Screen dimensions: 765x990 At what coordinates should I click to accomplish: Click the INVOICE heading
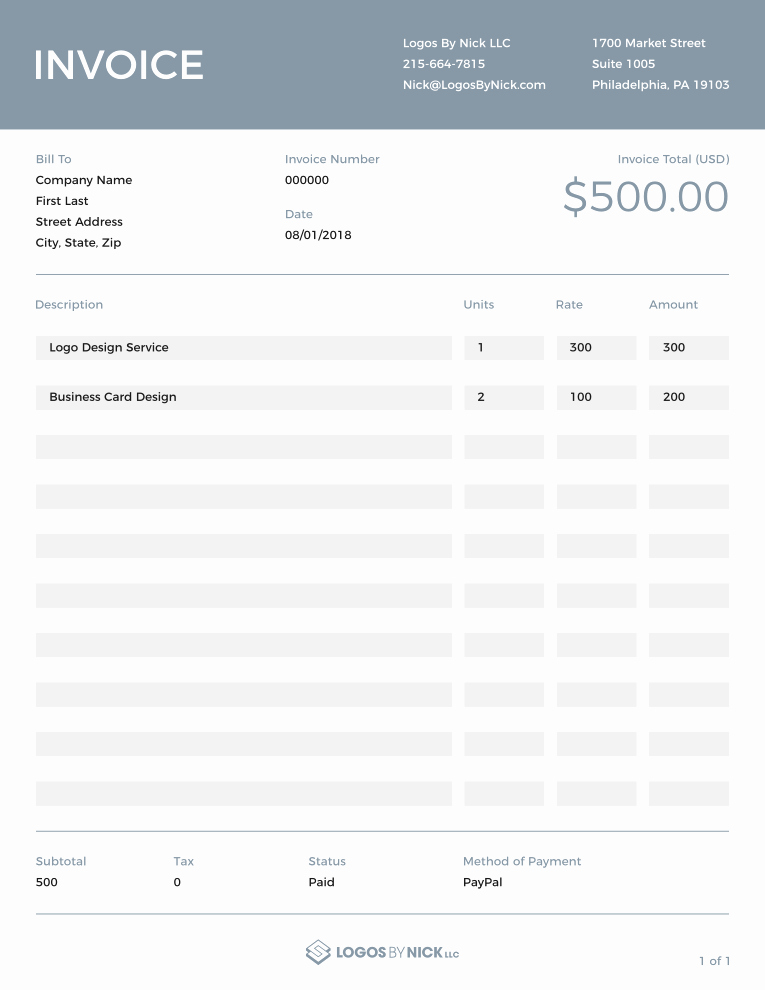pyautogui.click(x=119, y=64)
